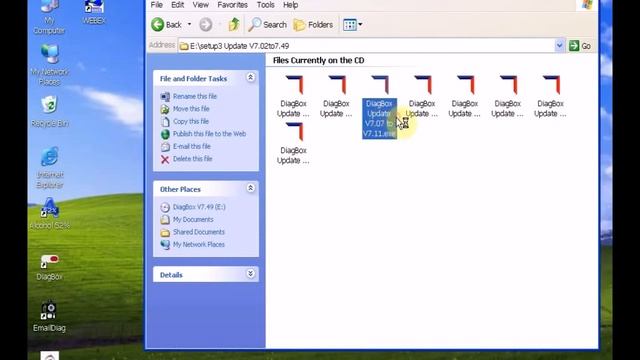The height and width of the screenshot is (360, 640).
Task: Select first DiagBox Update file in top row
Action: pos(293,97)
